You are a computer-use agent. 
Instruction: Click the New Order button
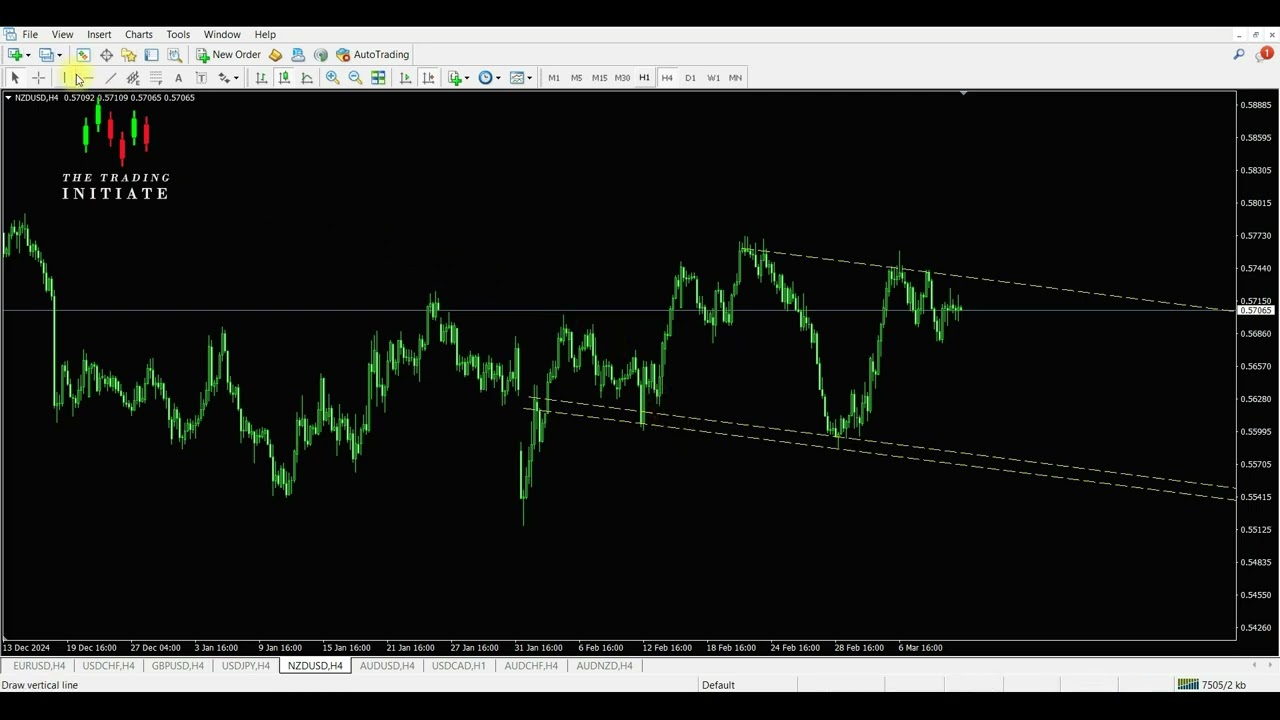pyautogui.click(x=228, y=55)
